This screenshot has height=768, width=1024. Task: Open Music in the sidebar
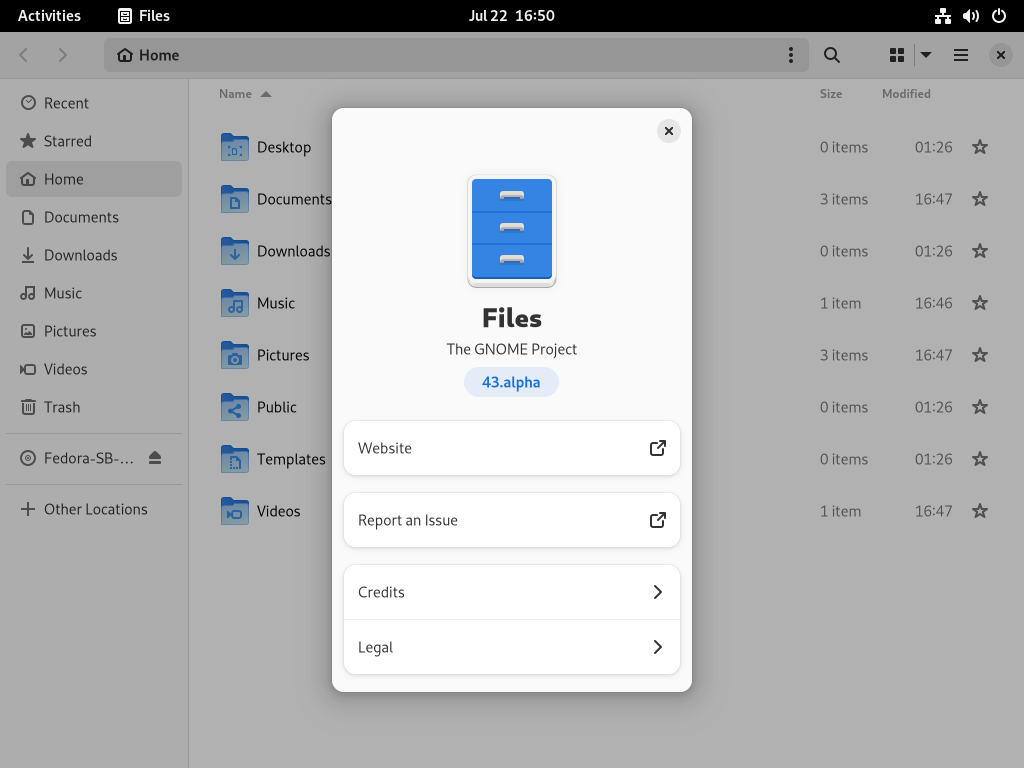pyautogui.click(x=94, y=293)
